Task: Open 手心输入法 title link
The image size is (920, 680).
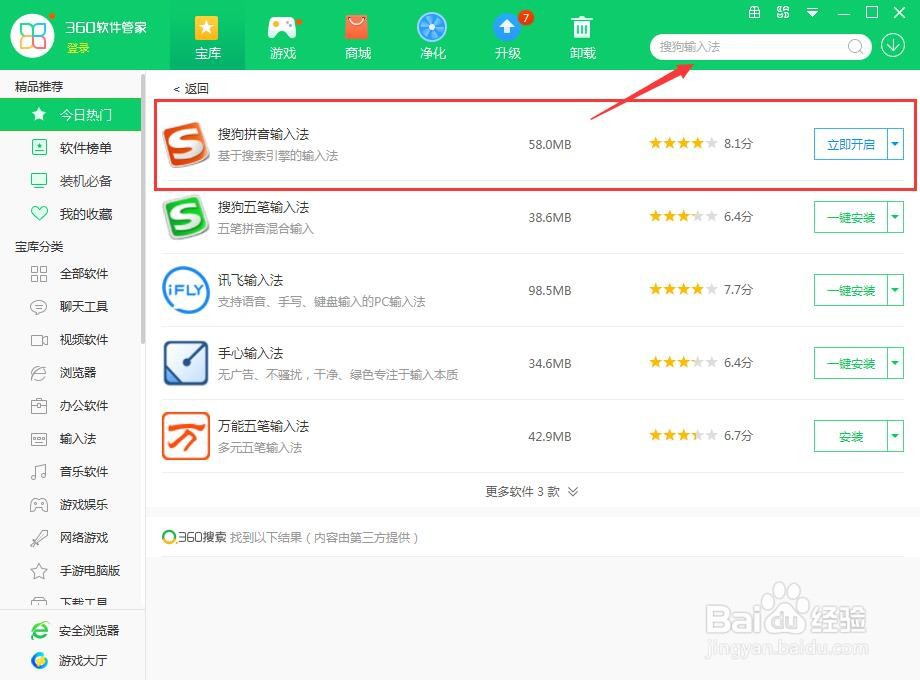Action: (x=251, y=353)
